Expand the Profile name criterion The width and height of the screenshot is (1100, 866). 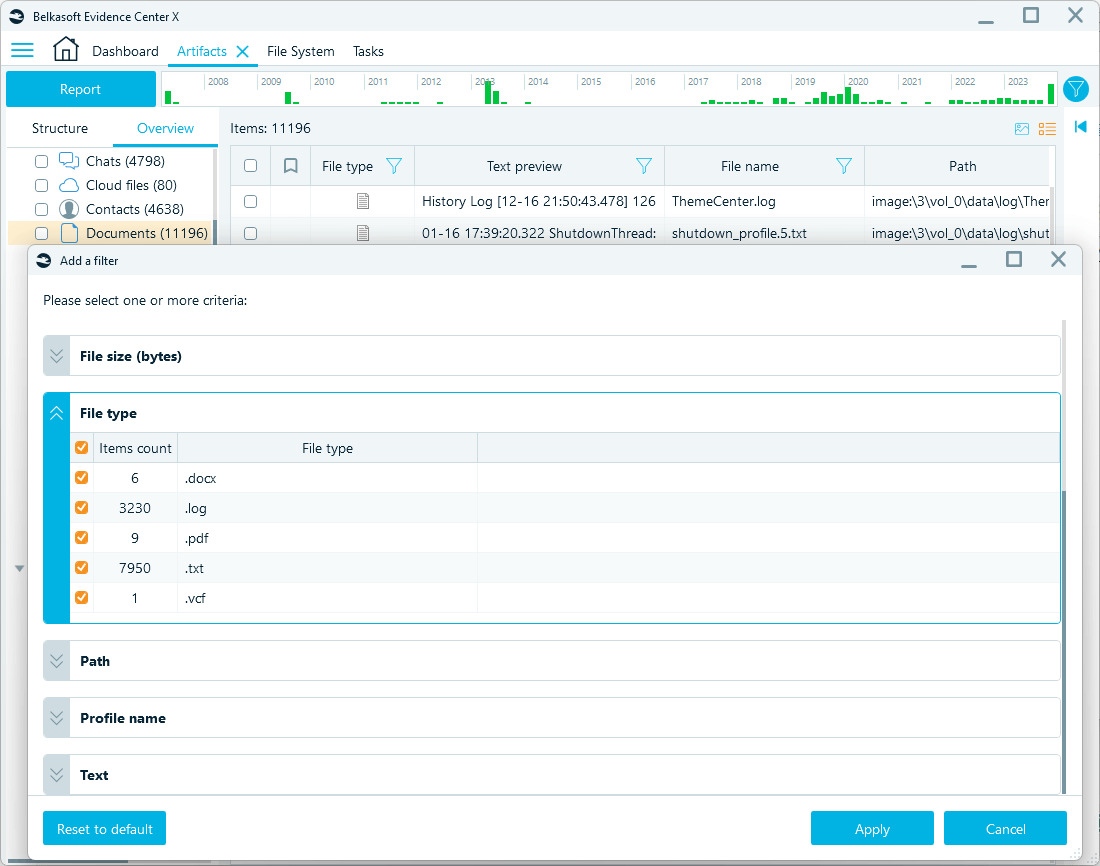click(x=57, y=718)
